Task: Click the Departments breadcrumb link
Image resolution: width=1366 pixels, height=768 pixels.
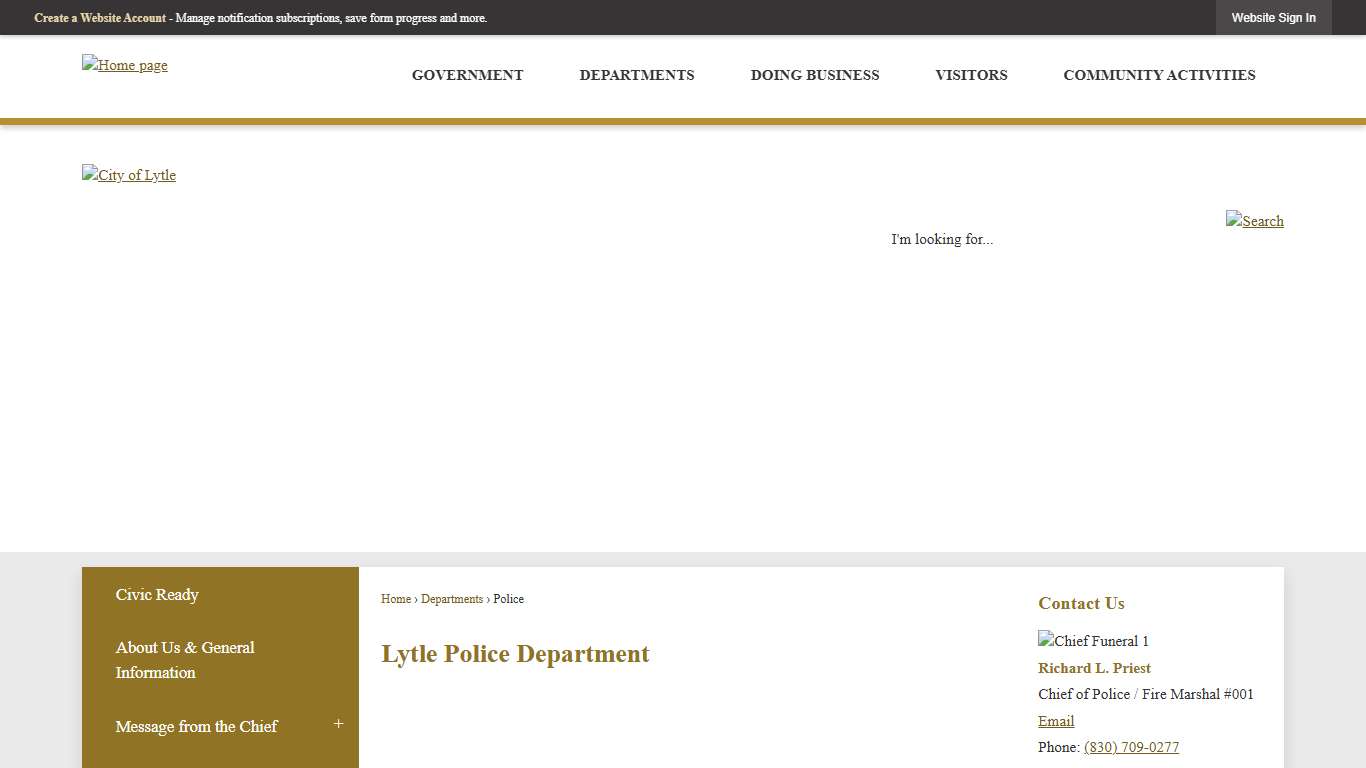Action: (452, 599)
